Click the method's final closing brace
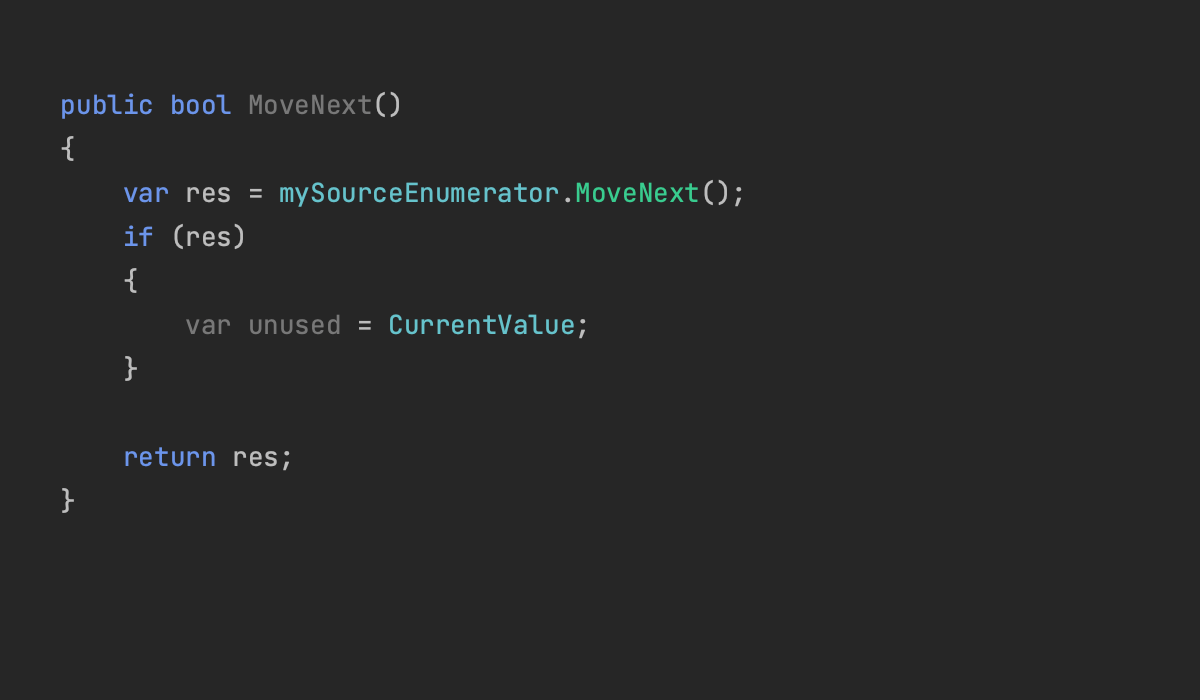 [x=68, y=500]
